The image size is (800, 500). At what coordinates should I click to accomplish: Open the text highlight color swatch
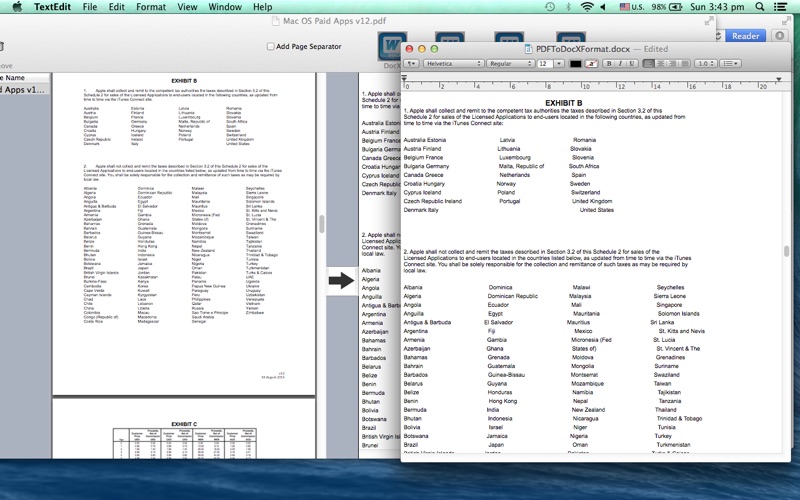pyautogui.click(x=591, y=64)
